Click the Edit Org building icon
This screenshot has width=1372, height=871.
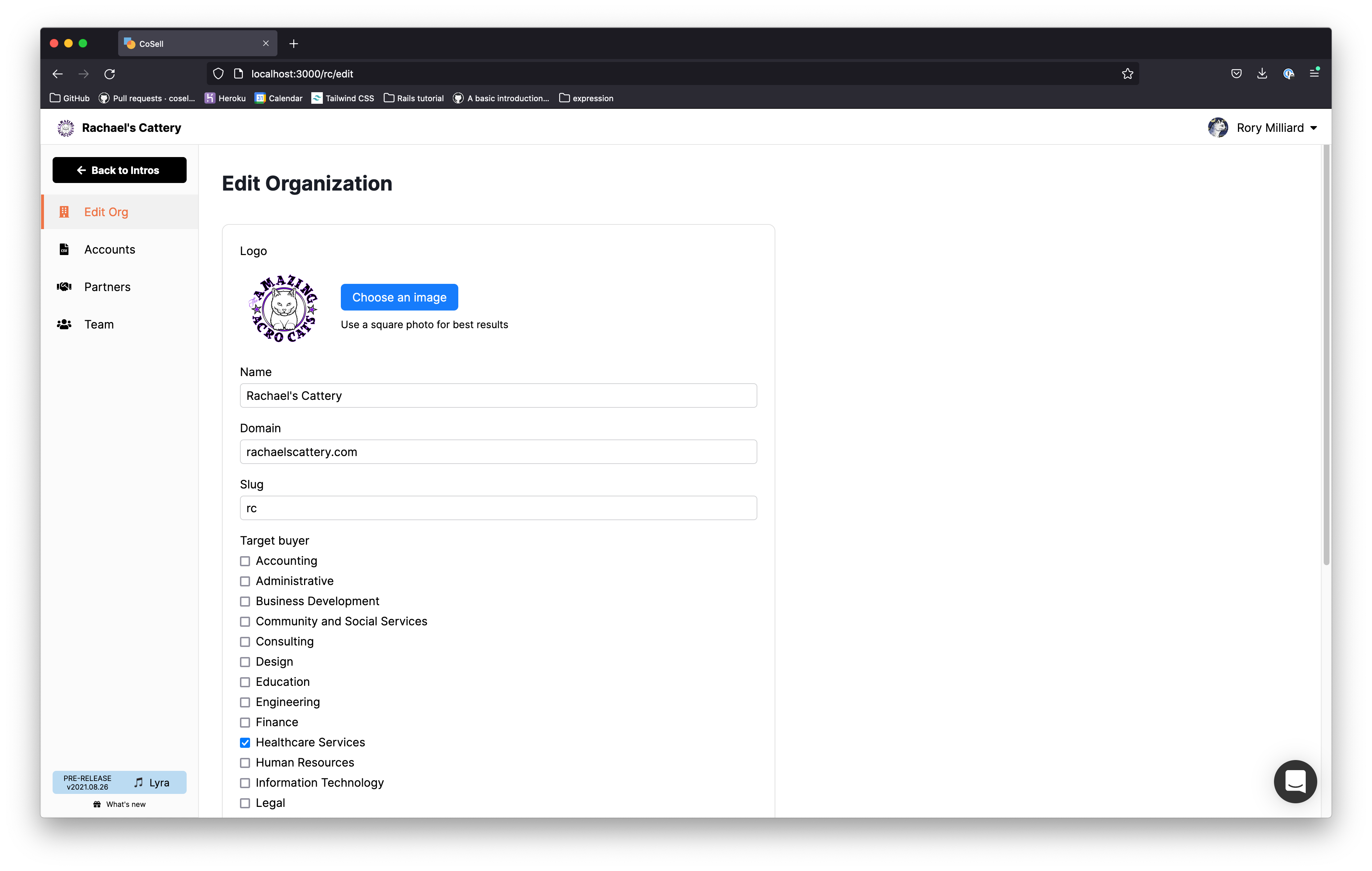64,212
